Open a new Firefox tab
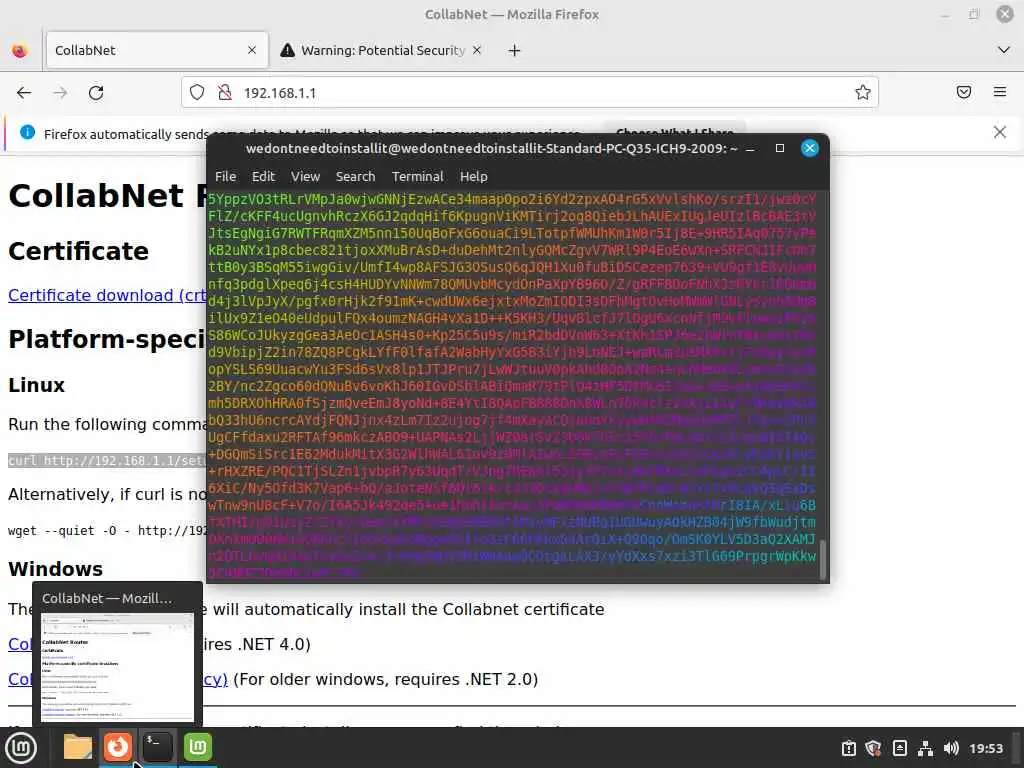1024x768 pixels. 515,50
